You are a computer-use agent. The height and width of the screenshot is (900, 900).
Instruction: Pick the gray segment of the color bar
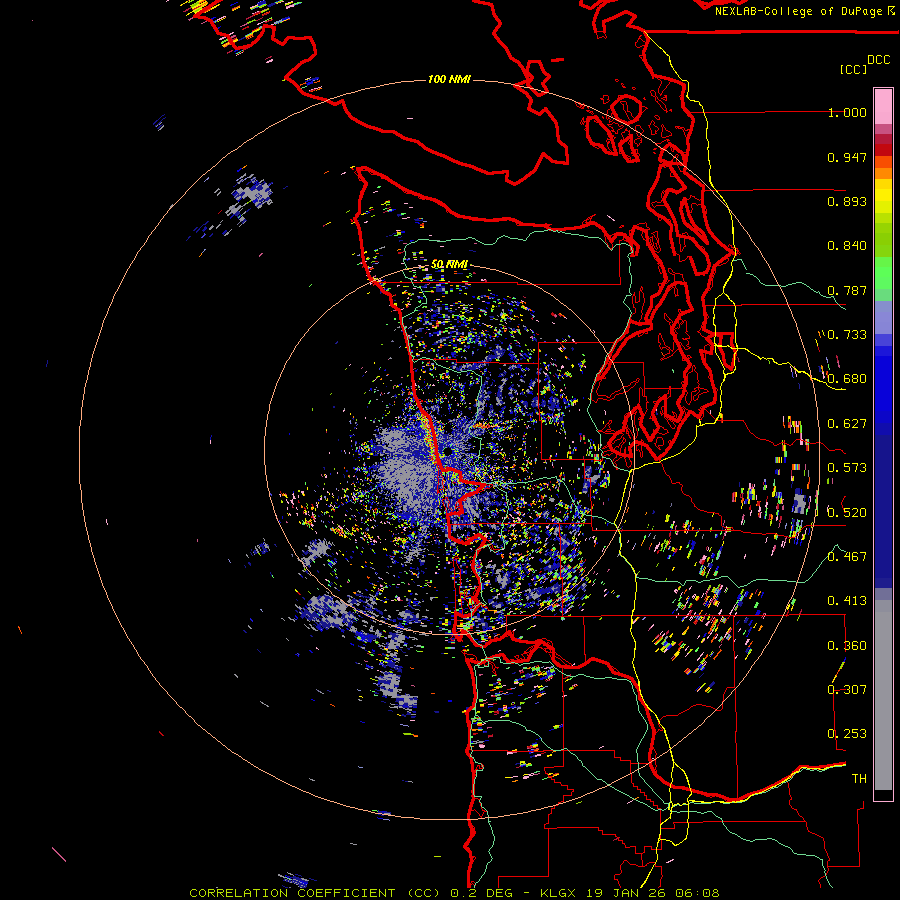[x=883, y=695]
